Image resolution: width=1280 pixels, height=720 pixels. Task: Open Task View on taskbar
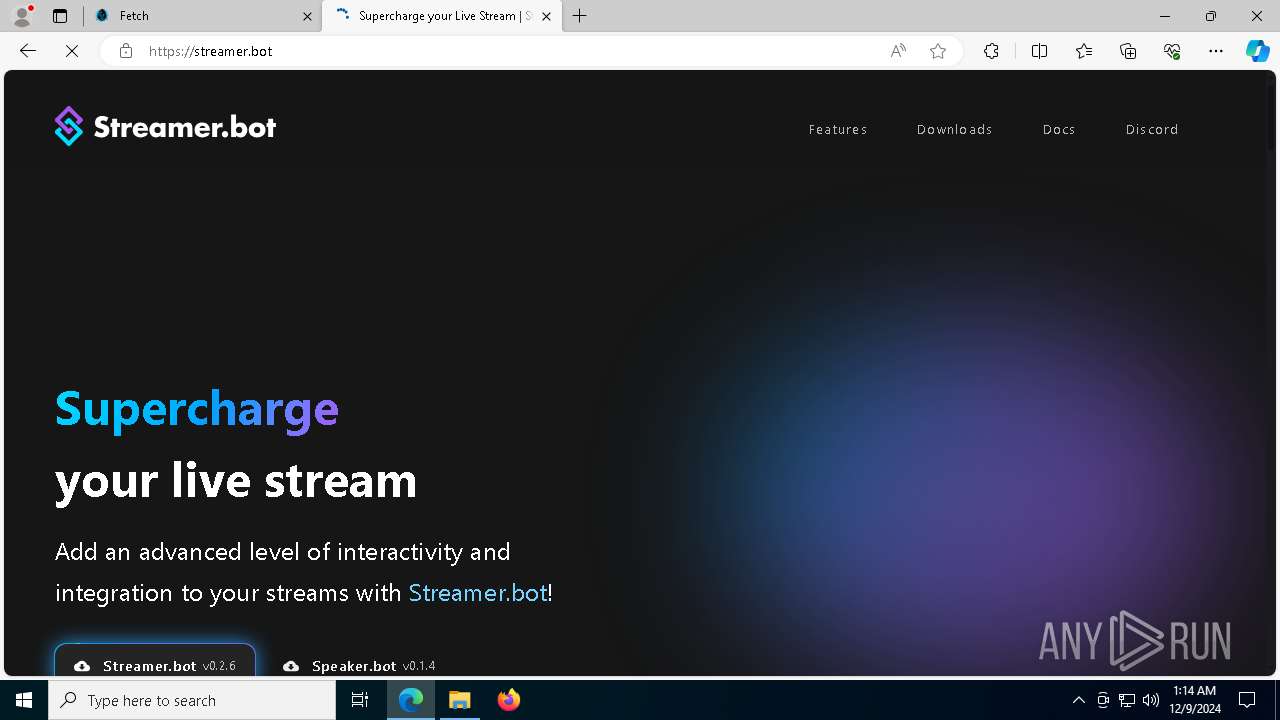tap(360, 700)
